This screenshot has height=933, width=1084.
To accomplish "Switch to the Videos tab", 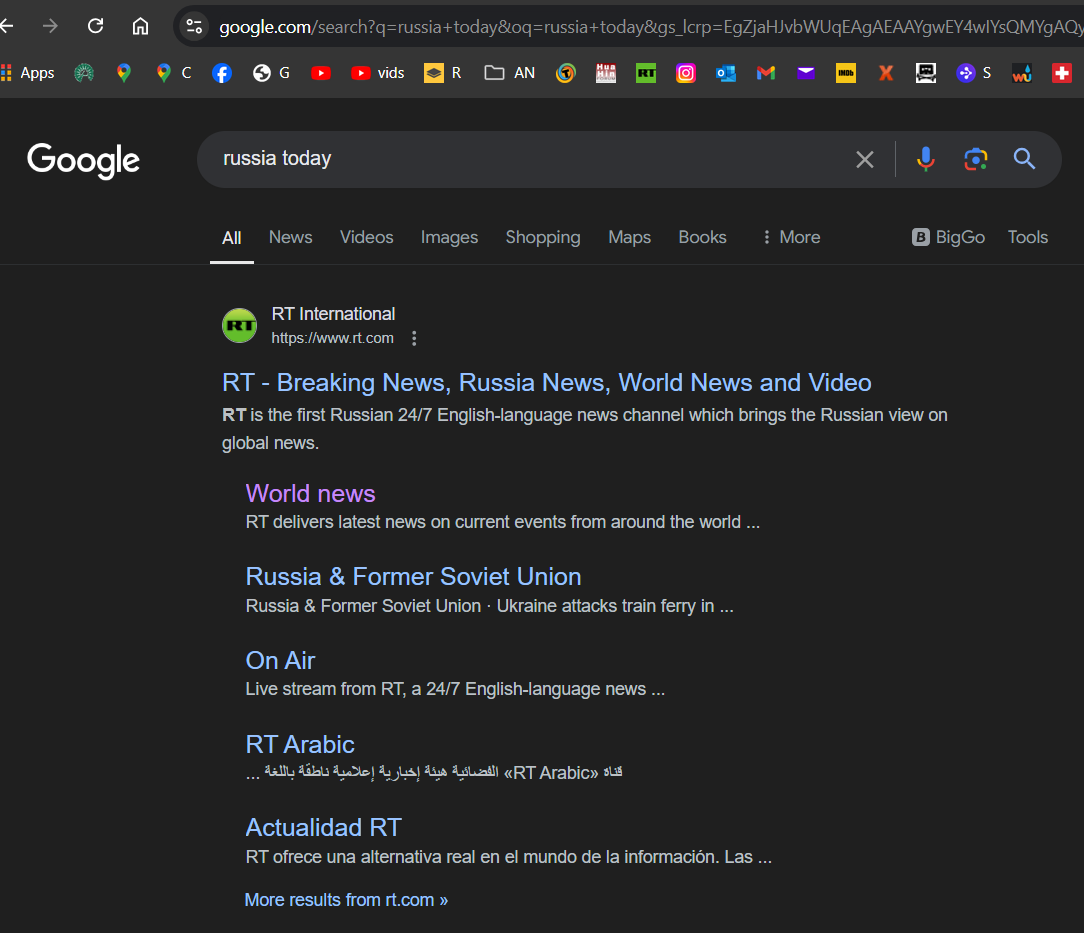I will coord(366,237).
